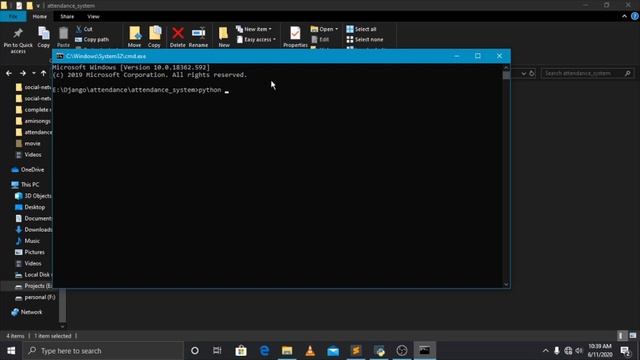The image size is (640, 360).
Task: Select the complete folder in sidebar
Action: coord(33,110)
